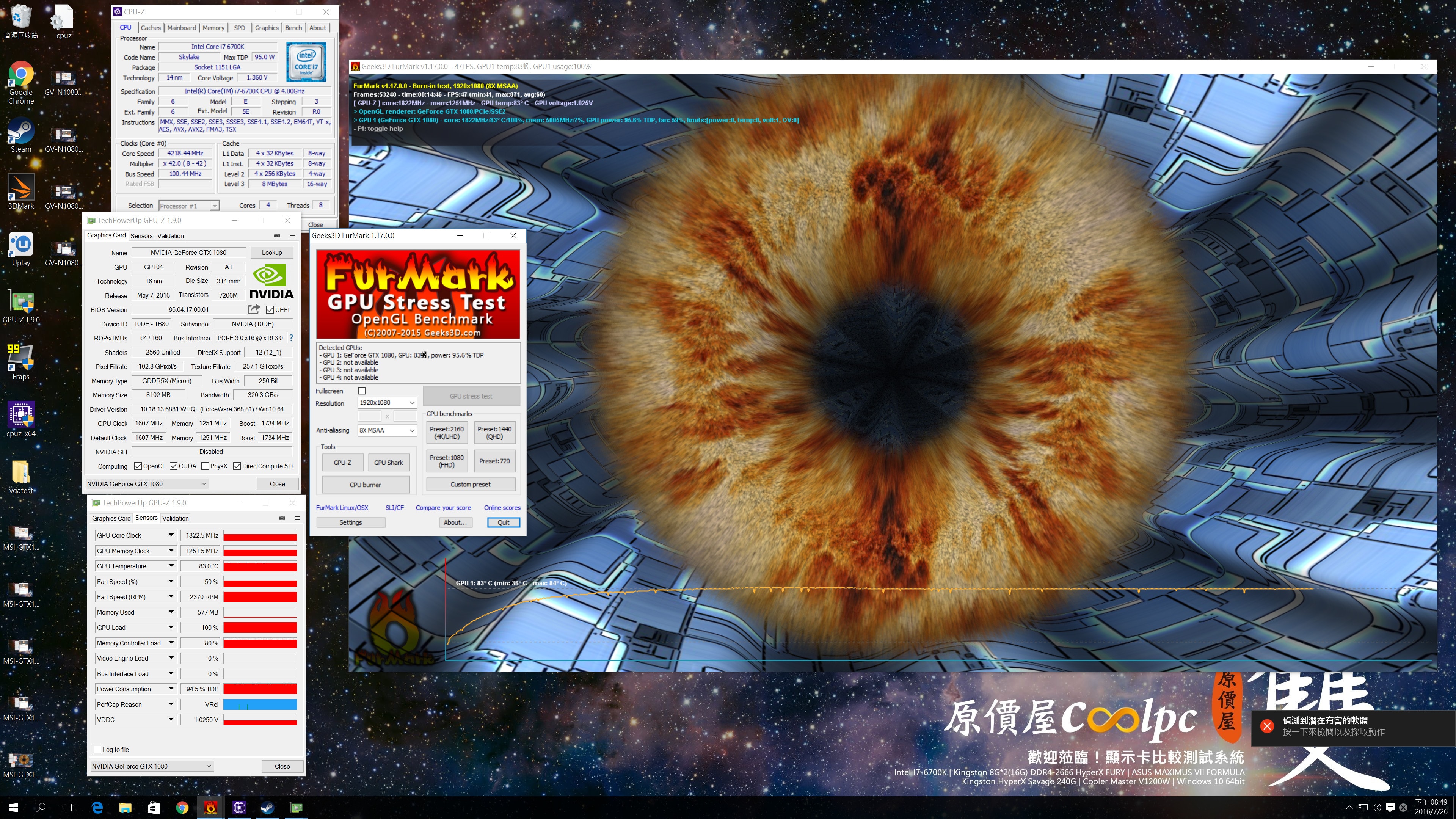Screen dimensions: 1456x819
Task: Click the Settings button in FurMark
Action: click(x=350, y=522)
